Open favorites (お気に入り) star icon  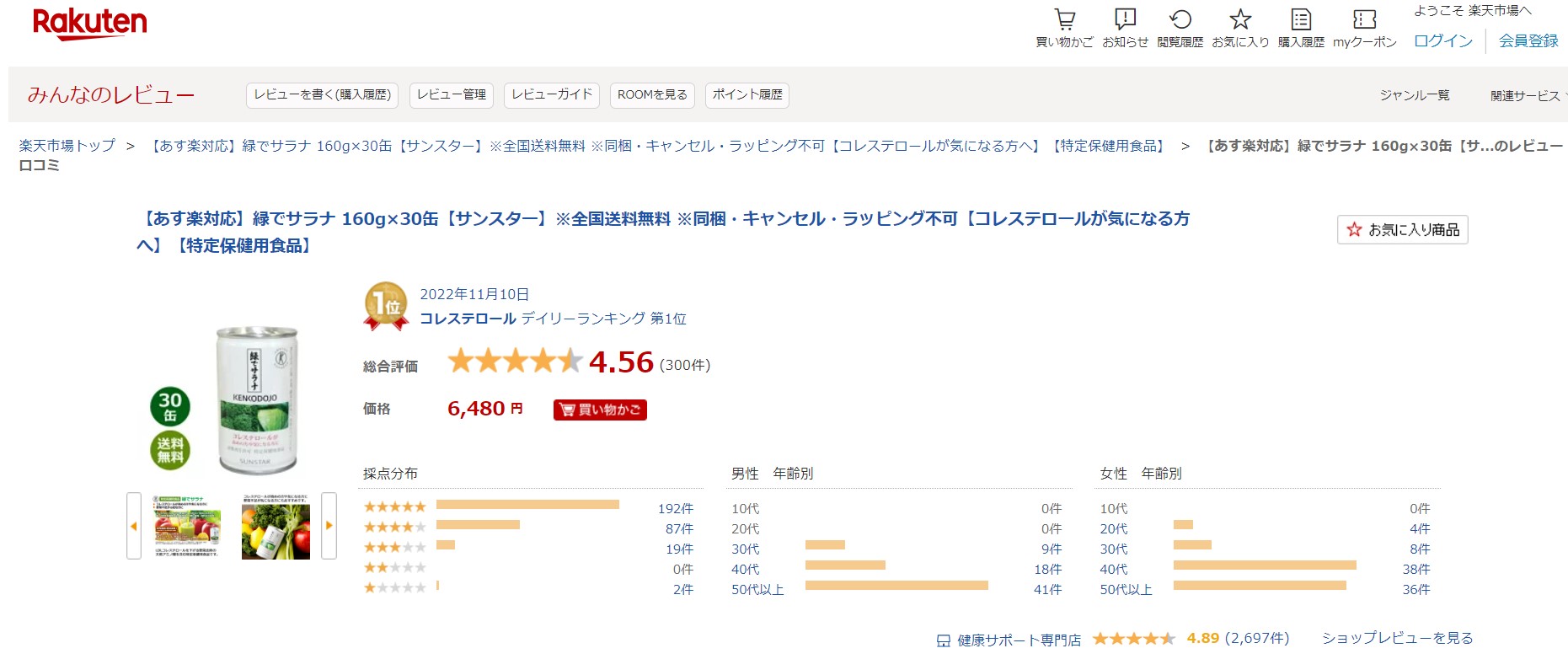click(1240, 28)
